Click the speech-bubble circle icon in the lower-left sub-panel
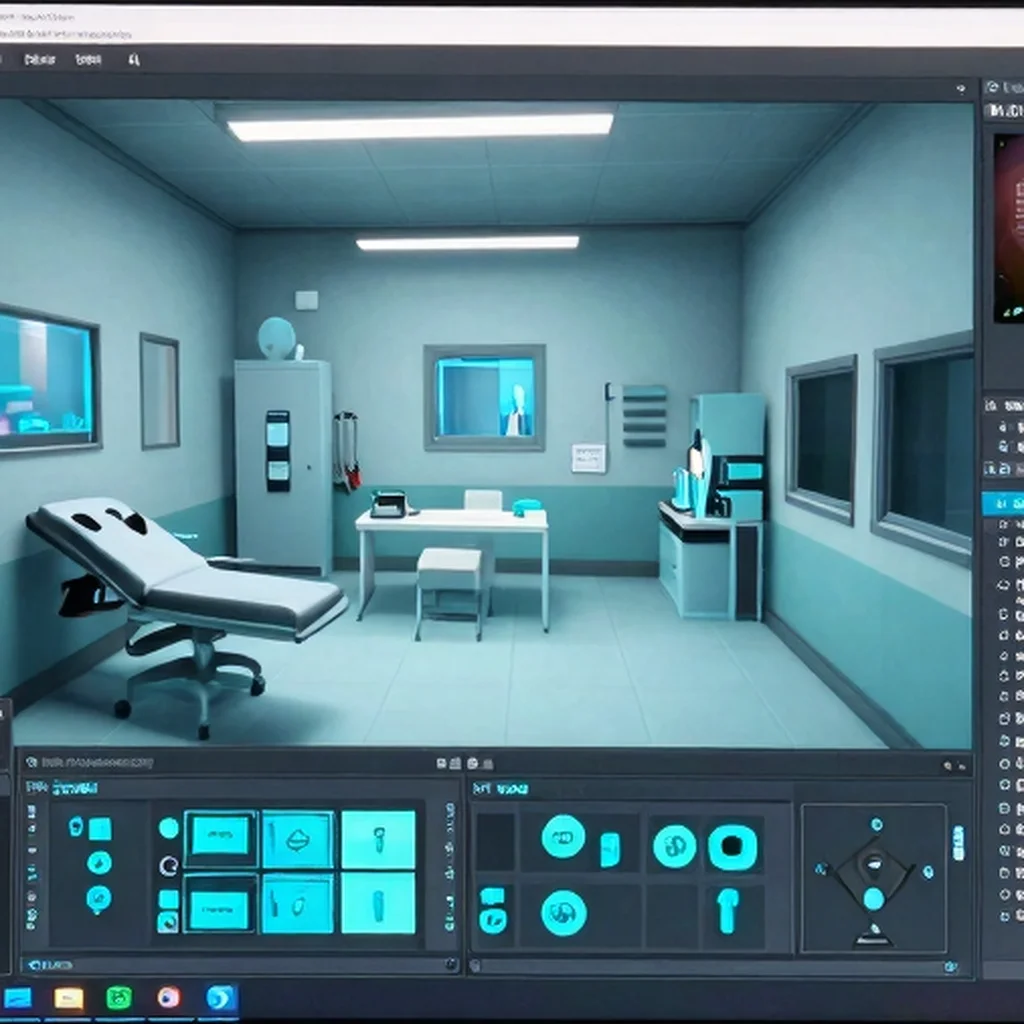 [99, 900]
